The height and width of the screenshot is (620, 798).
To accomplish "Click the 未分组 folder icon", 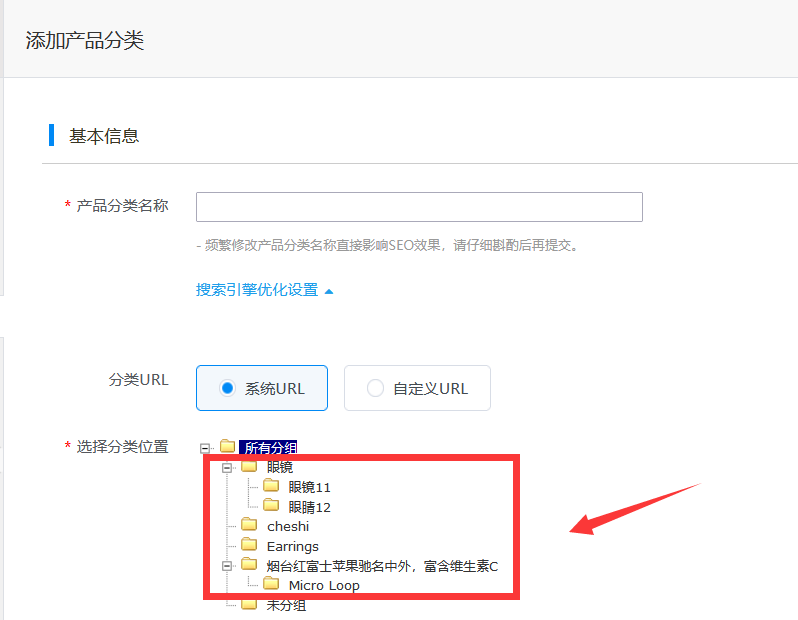I will coord(249,605).
